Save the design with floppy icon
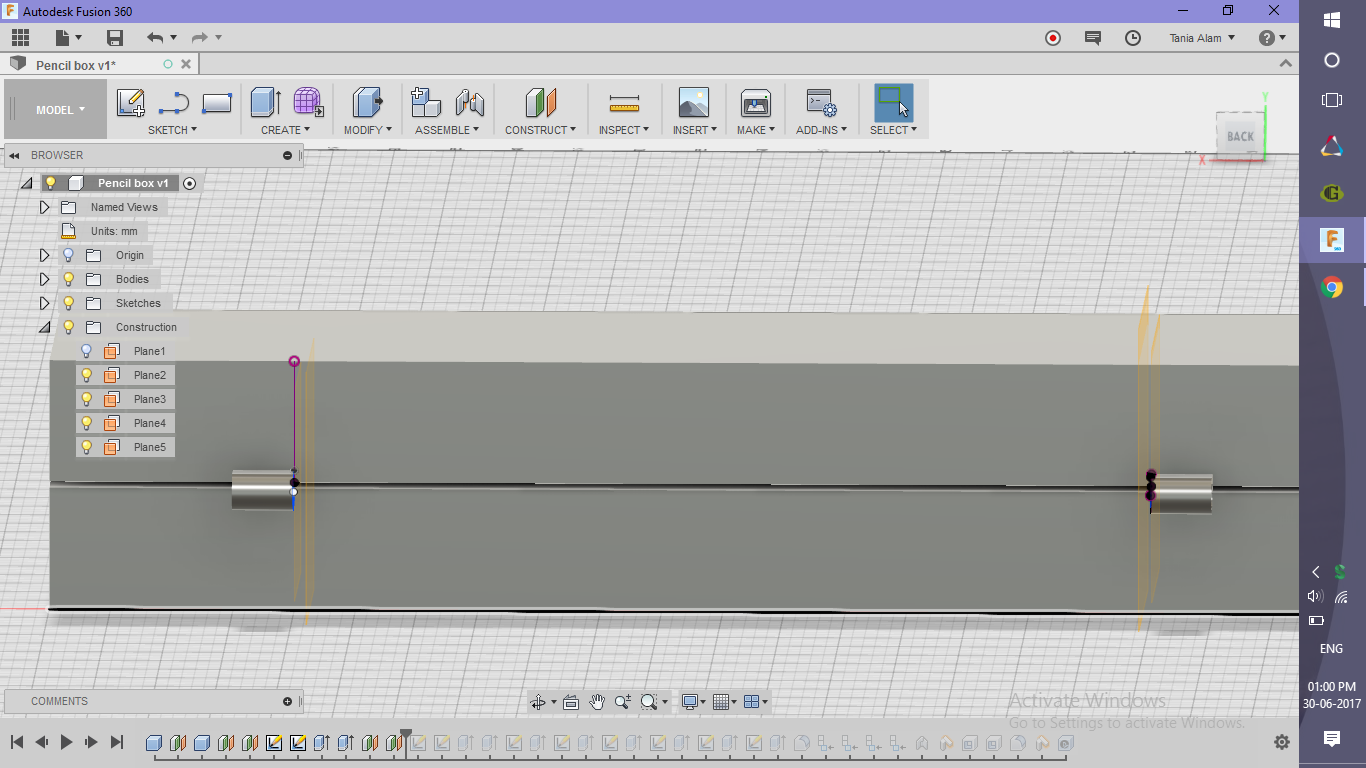1366x768 pixels. [115, 38]
